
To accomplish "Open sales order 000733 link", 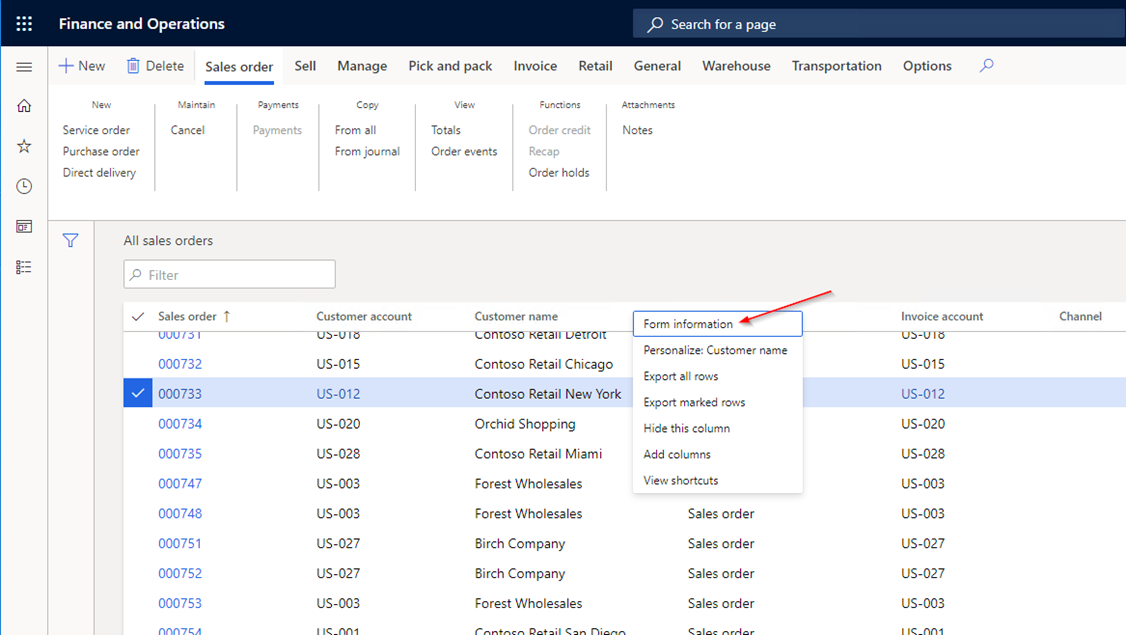I will [x=180, y=394].
